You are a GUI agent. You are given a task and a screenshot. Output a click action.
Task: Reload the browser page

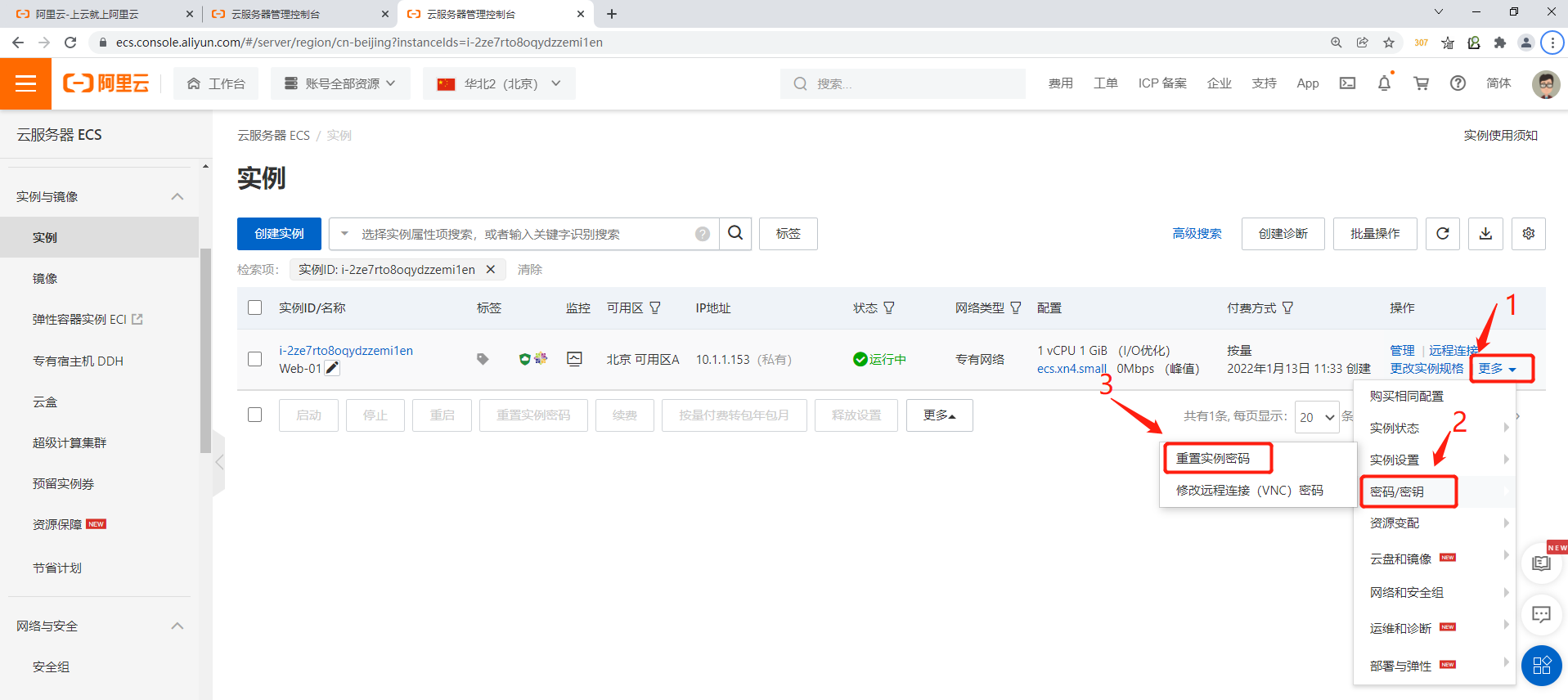click(x=70, y=43)
